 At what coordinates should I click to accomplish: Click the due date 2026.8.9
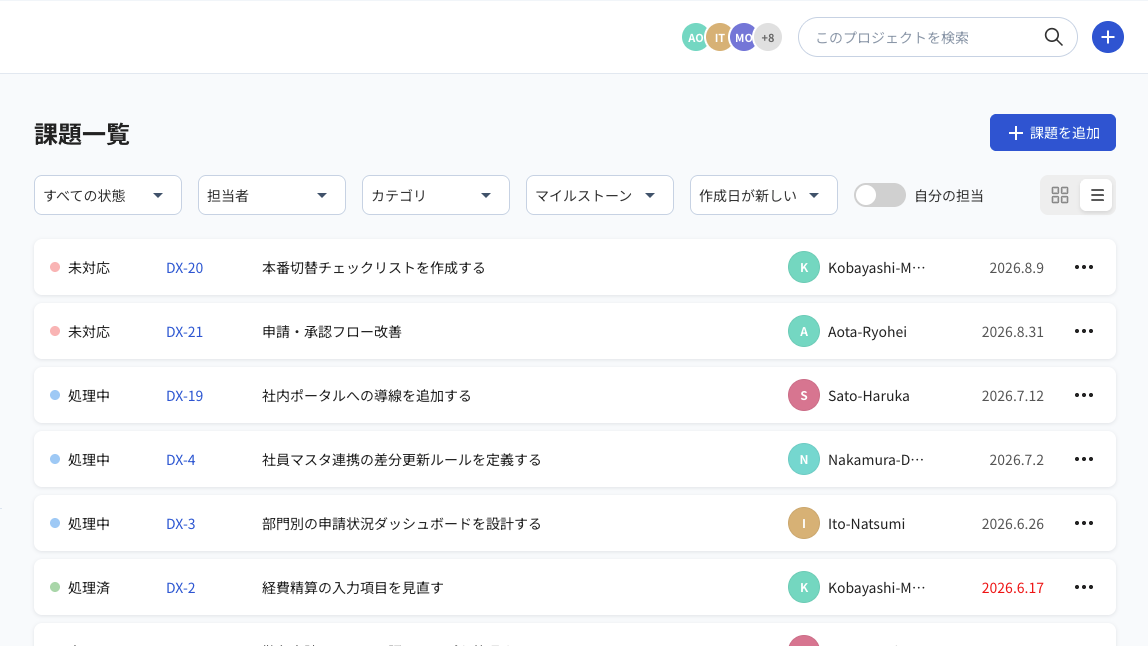point(1016,268)
